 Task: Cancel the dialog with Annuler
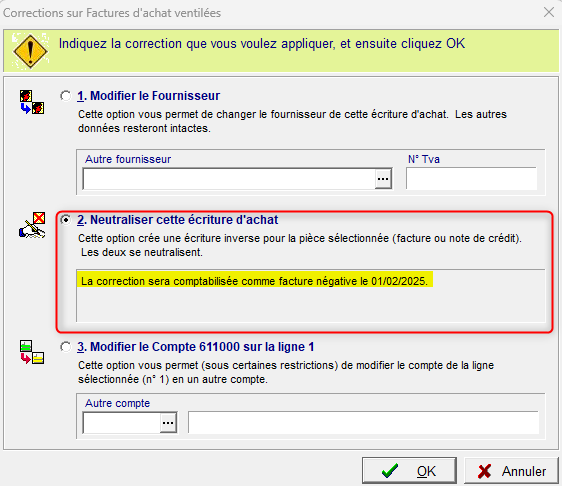(x=511, y=471)
